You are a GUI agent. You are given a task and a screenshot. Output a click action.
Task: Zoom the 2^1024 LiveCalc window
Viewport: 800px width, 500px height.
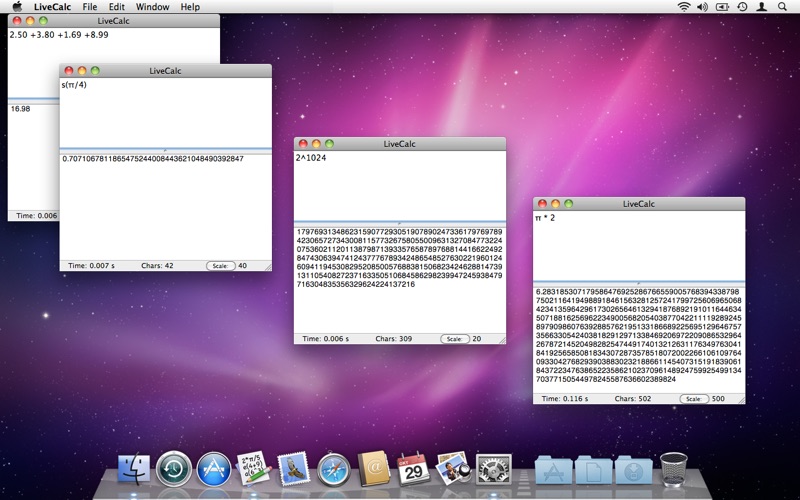[x=330, y=144]
